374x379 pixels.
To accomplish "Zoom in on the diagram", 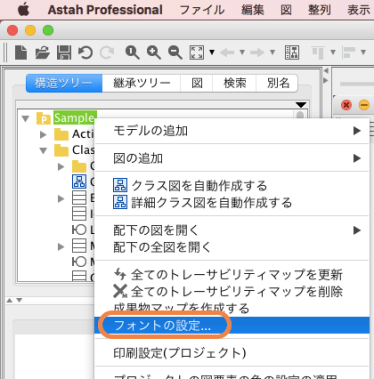I will [153, 53].
